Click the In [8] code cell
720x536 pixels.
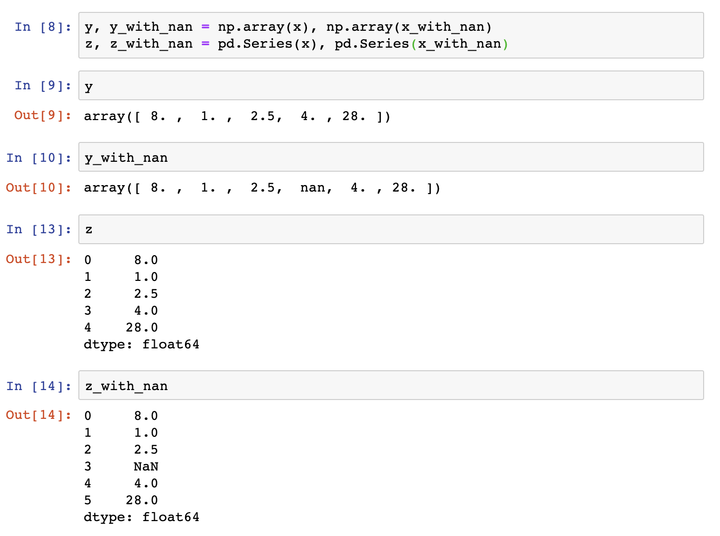[391, 35]
